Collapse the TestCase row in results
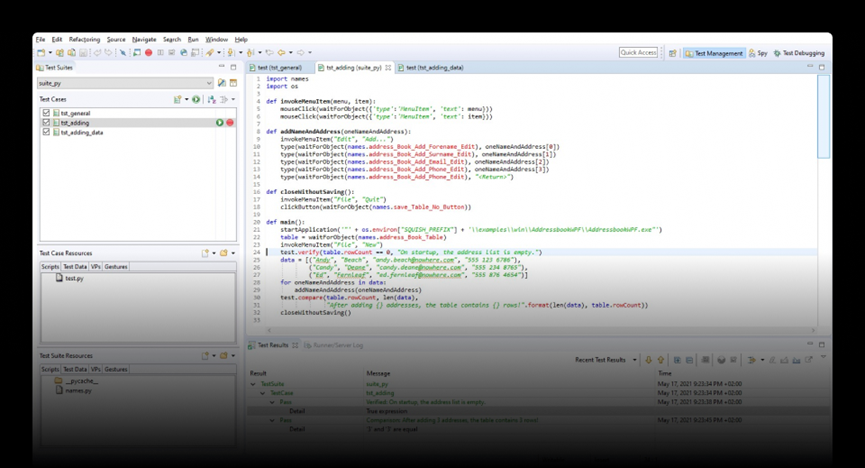Viewport: 865px width, 468px height. (263, 393)
